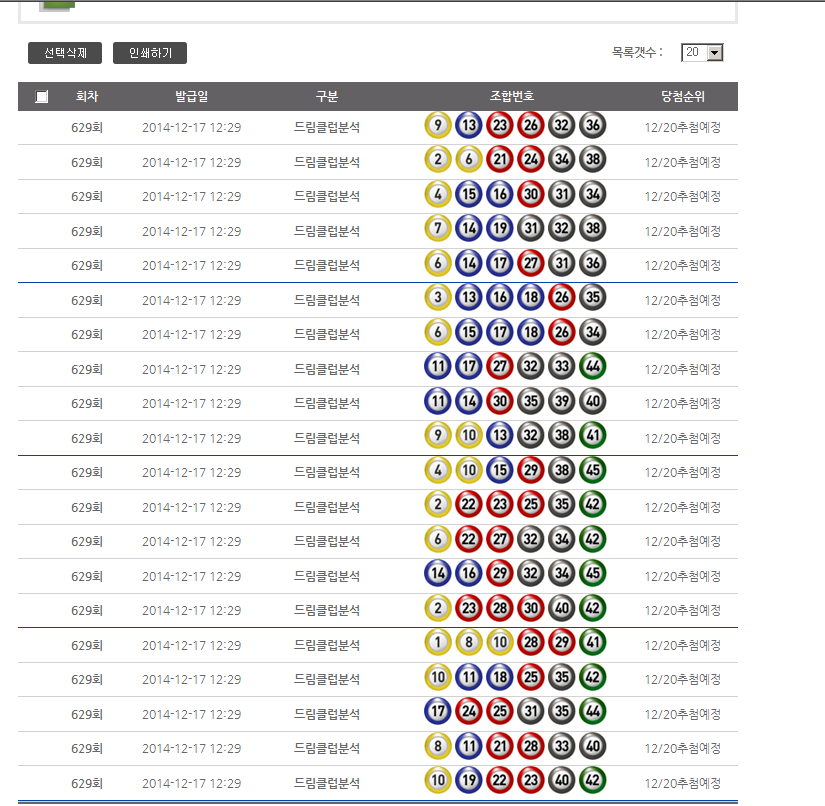The width and height of the screenshot is (825, 806).
Task: Click the 조합번호 column header
Action: 512,97
